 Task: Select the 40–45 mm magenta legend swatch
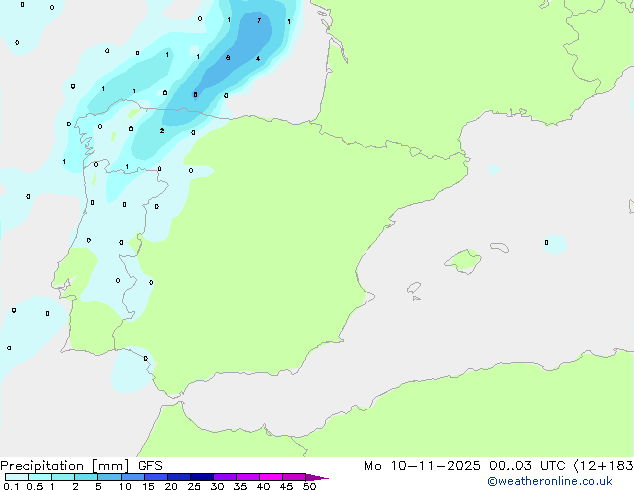[x=271, y=477]
